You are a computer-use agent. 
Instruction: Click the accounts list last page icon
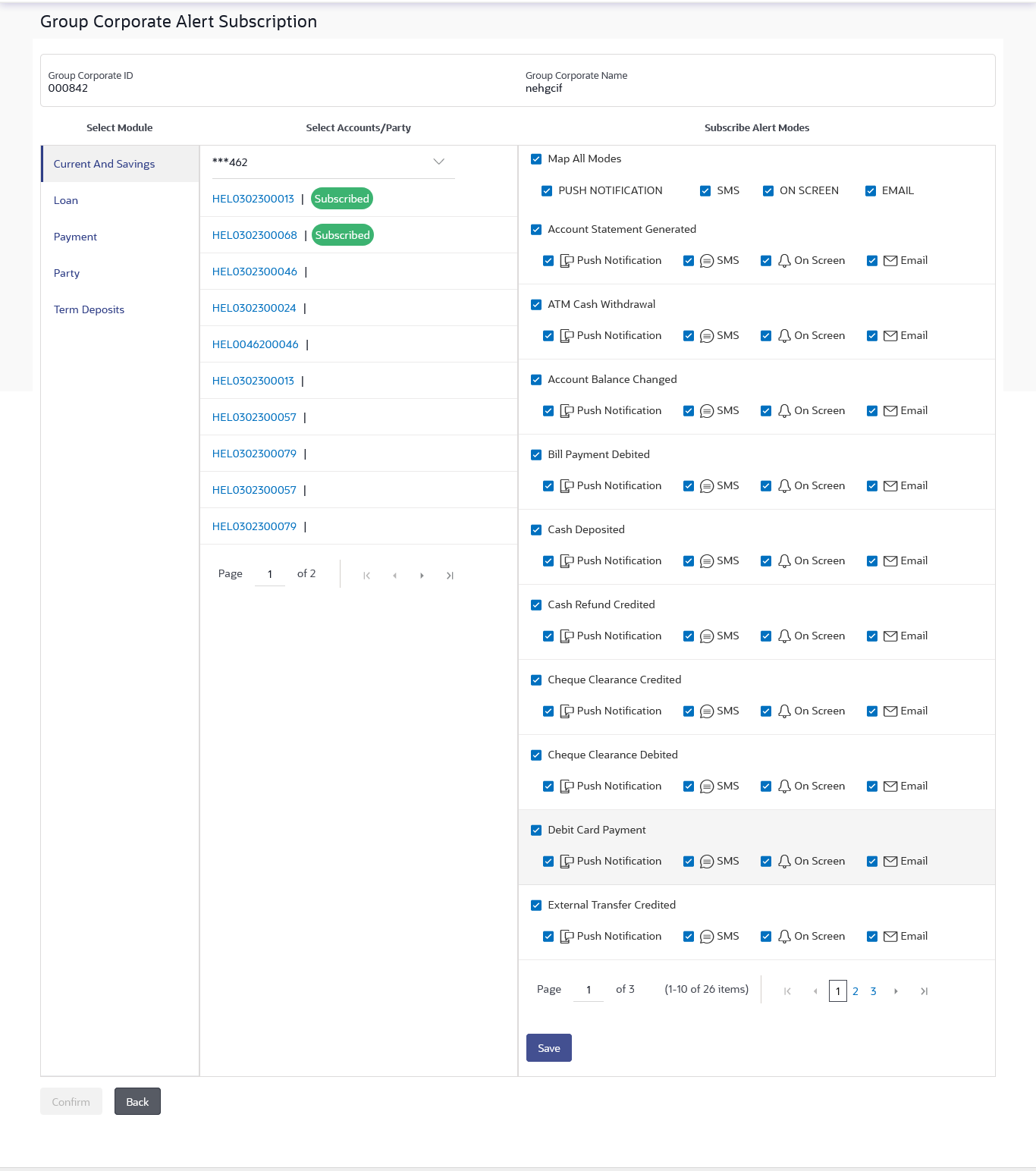point(450,576)
